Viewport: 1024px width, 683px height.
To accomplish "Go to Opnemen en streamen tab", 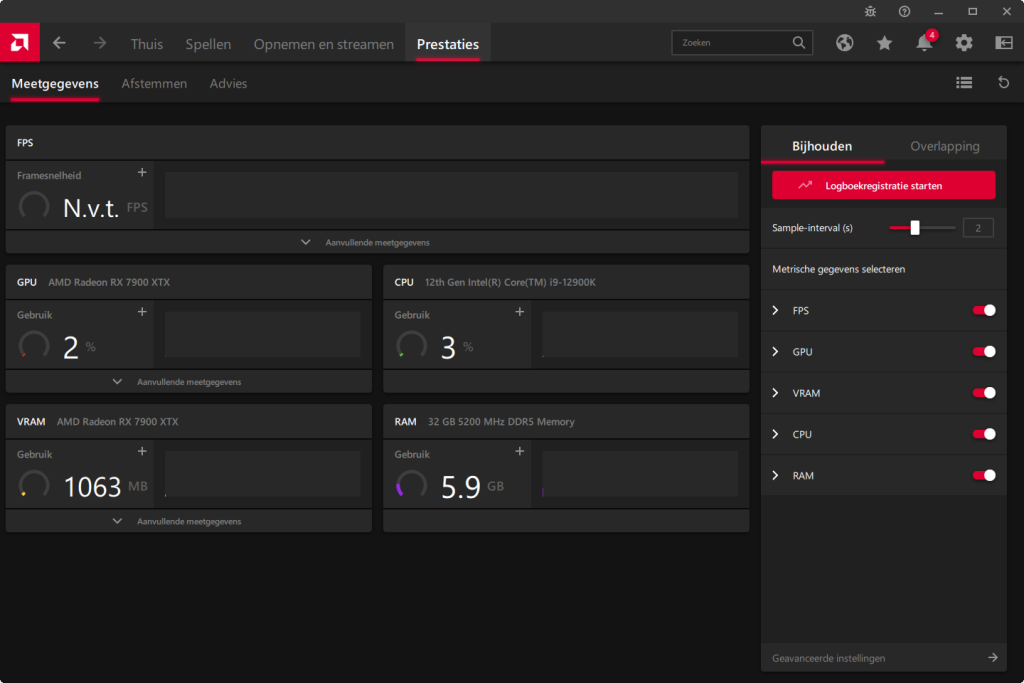I will (324, 44).
